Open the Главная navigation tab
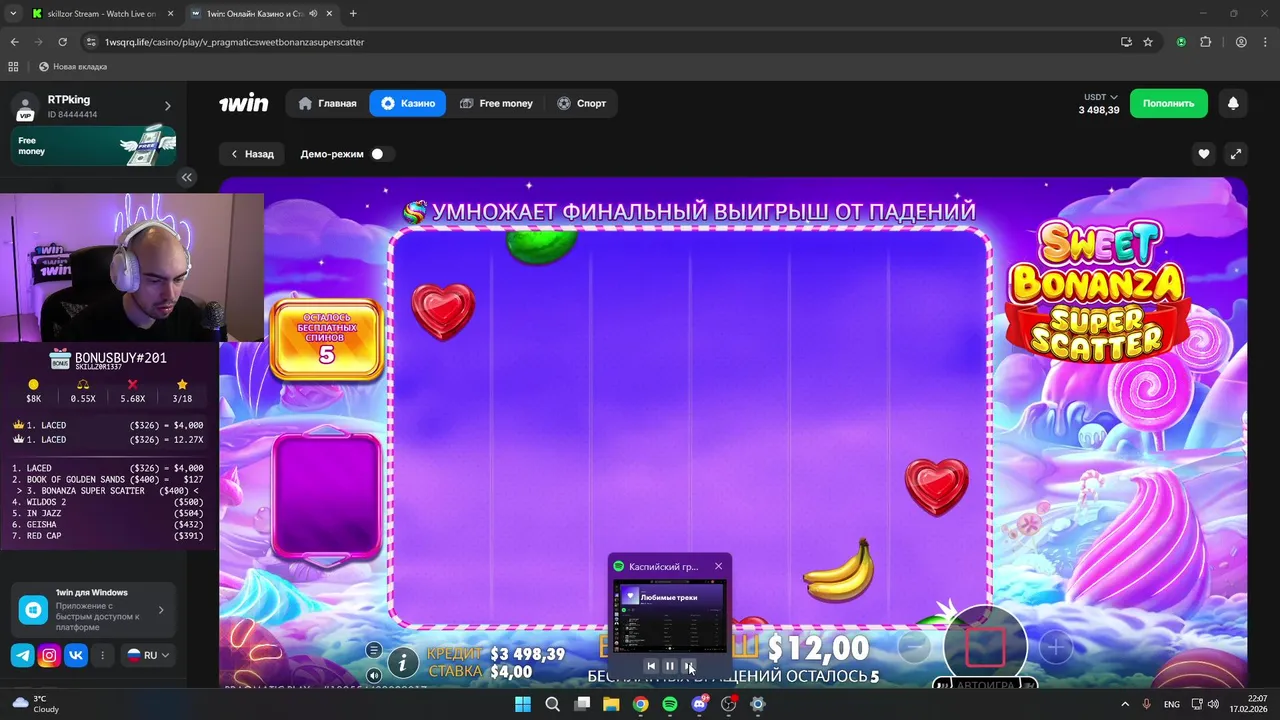1280x720 pixels. 327,103
